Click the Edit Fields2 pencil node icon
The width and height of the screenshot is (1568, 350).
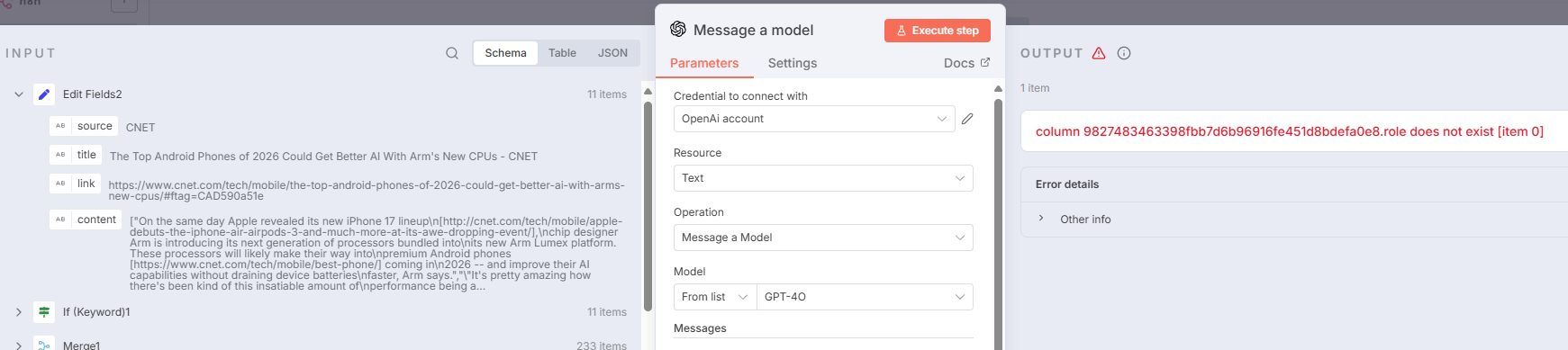44,94
